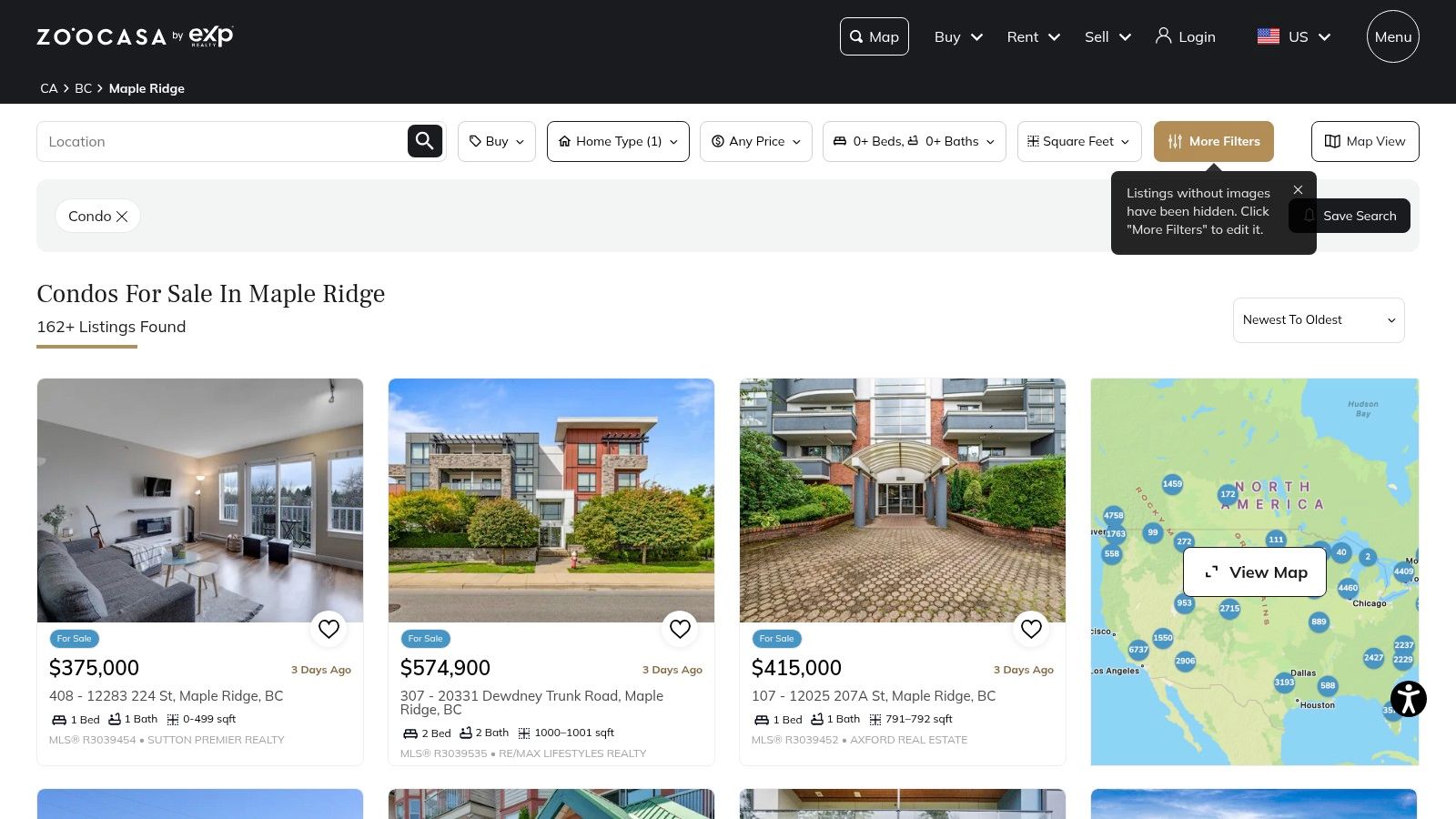Click MLS® R3039452 AXFORD REAL ESTATE text

coord(859,740)
